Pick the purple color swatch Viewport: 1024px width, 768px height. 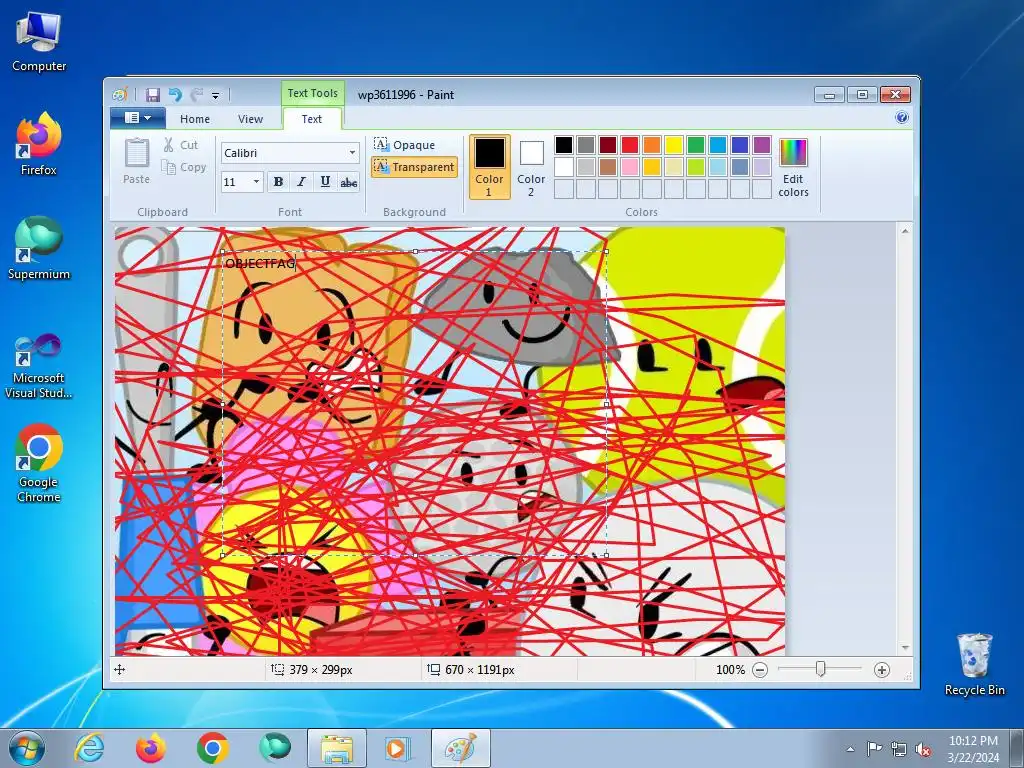(x=761, y=144)
